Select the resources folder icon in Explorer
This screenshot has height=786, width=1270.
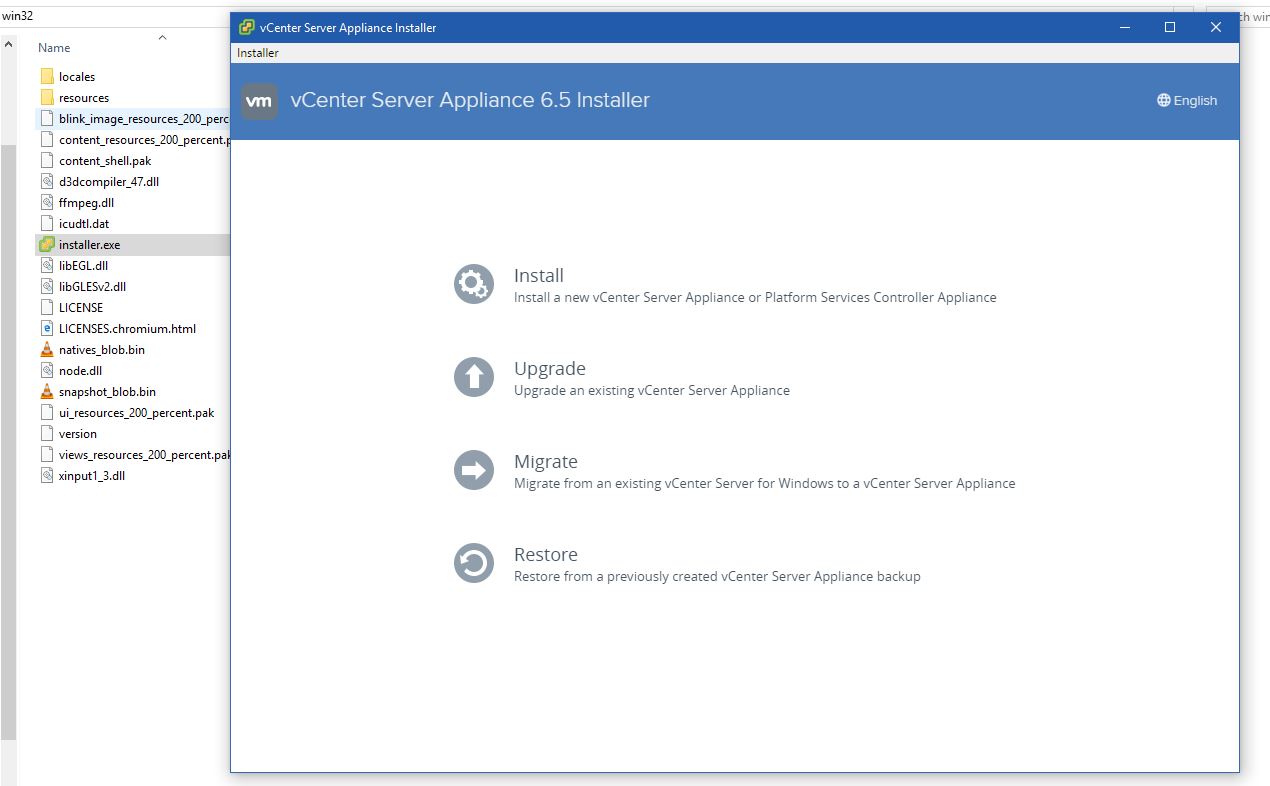[47, 97]
